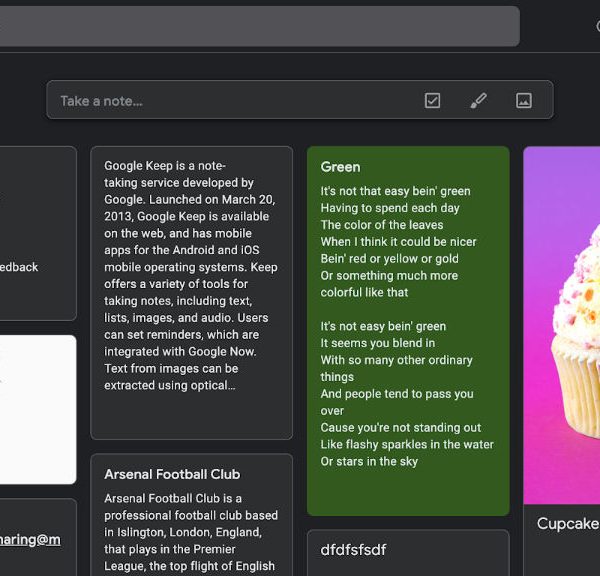600x576 pixels.
Task: Open the green note's first lyrics verse
Action: [395, 241]
